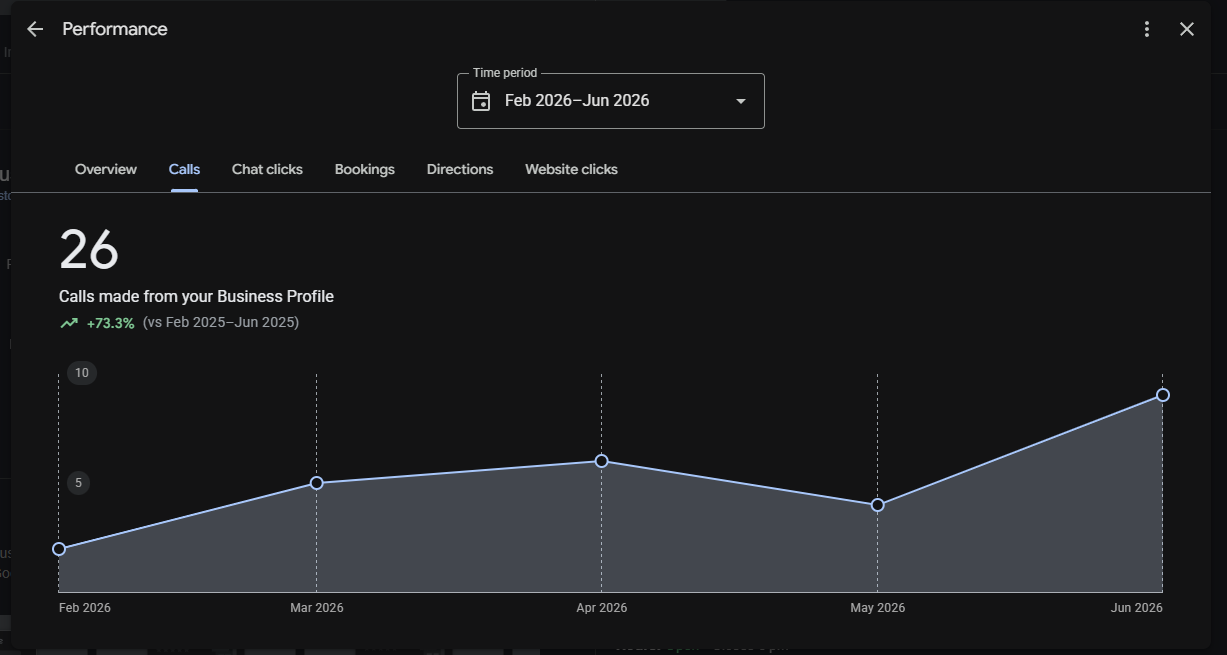The height and width of the screenshot is (655, 1227).
Task: Close the Performance panel with the X
Action: (1187, 29)
